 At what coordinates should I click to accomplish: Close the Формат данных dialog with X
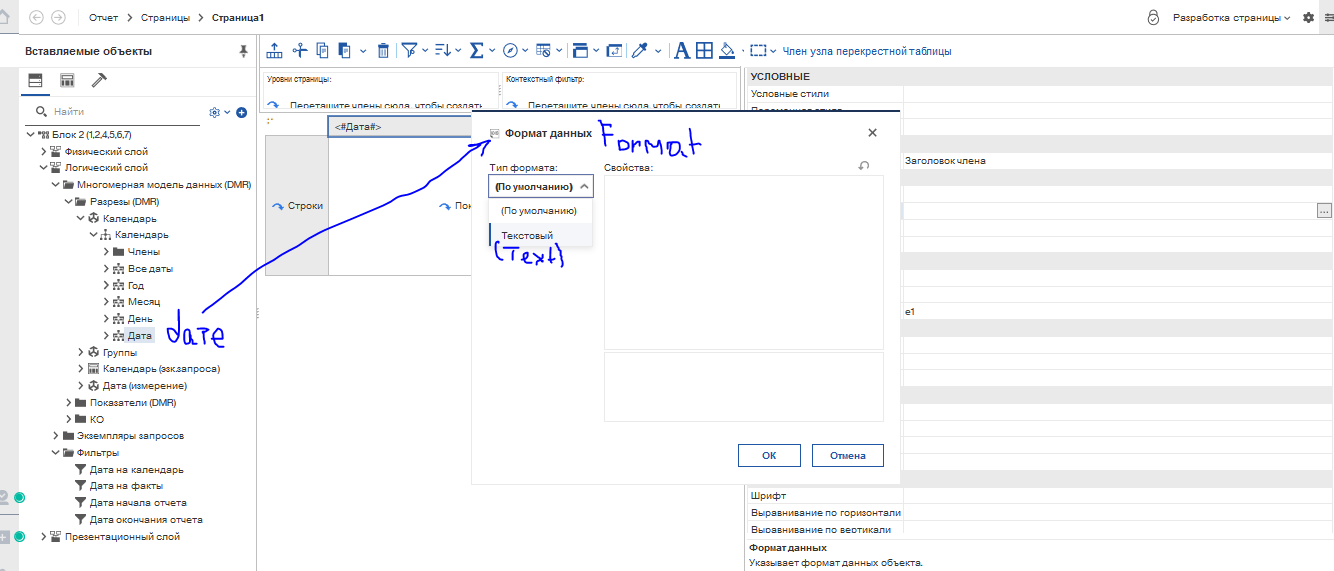(872, 132)
